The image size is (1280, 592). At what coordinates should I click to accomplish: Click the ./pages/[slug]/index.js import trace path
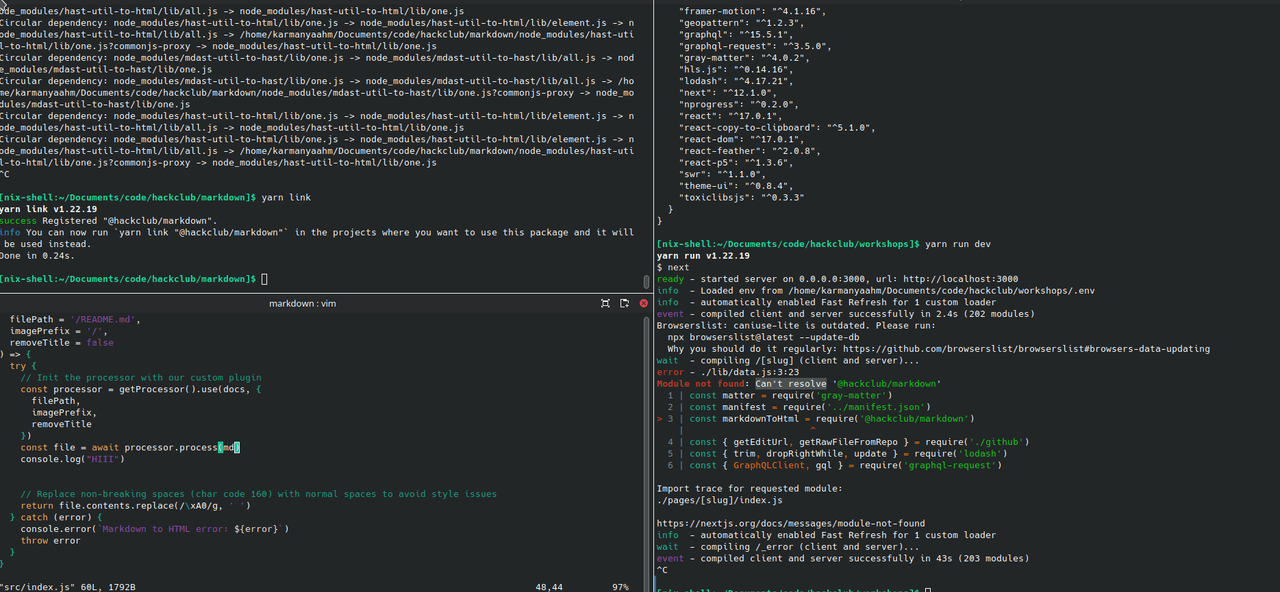click(x=719, y=500)
